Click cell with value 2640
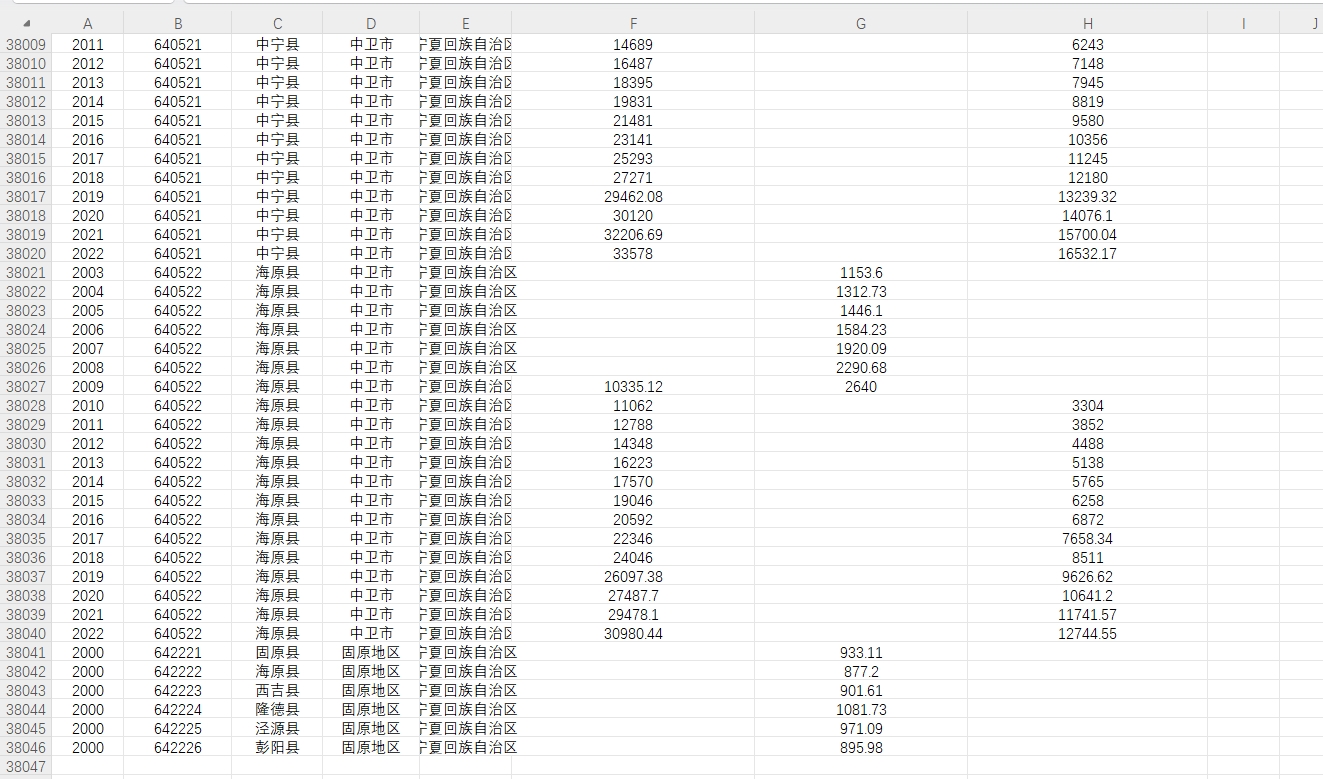1323x779 pixels. tap(861, 386)
